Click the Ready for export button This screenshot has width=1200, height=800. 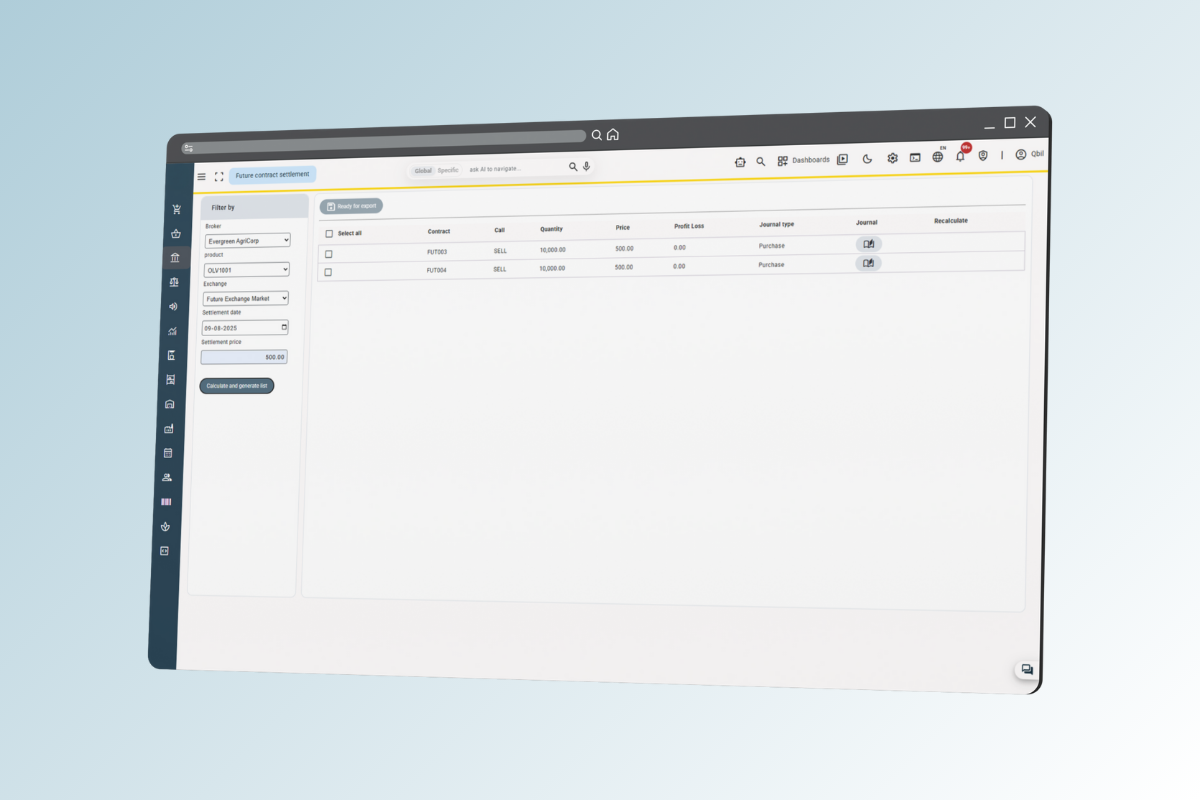(351, 206)
